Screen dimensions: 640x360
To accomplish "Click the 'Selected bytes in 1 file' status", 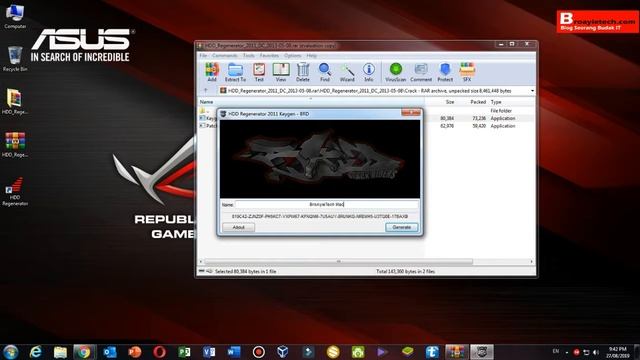I will click(x=245, y=271).
